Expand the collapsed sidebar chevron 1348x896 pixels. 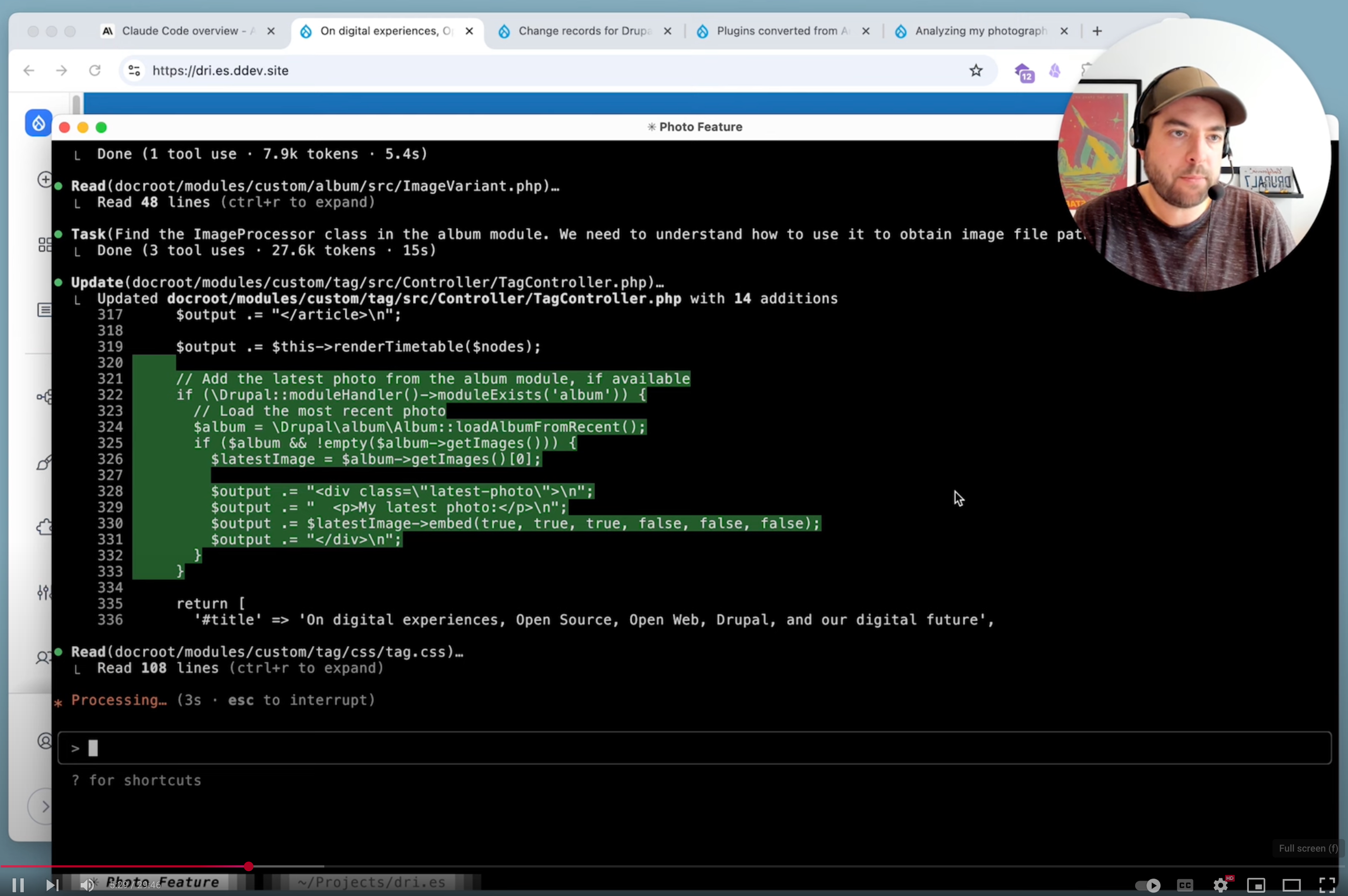[x=44, y=806]
